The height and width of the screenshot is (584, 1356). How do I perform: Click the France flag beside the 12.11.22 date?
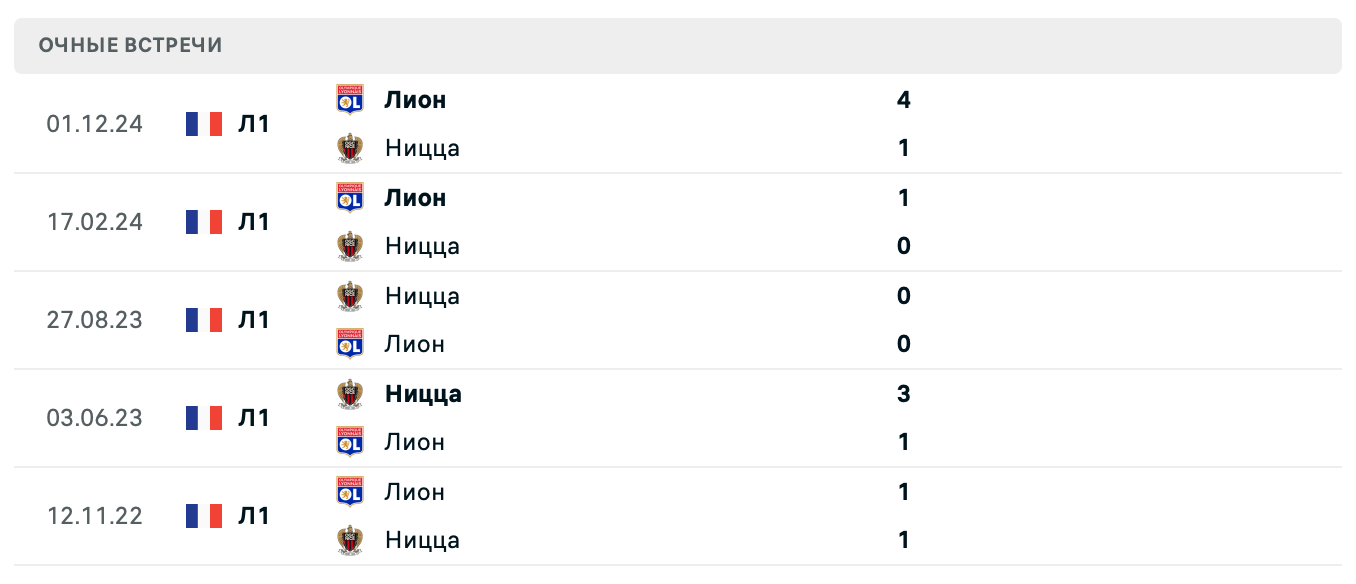[204, 516]
